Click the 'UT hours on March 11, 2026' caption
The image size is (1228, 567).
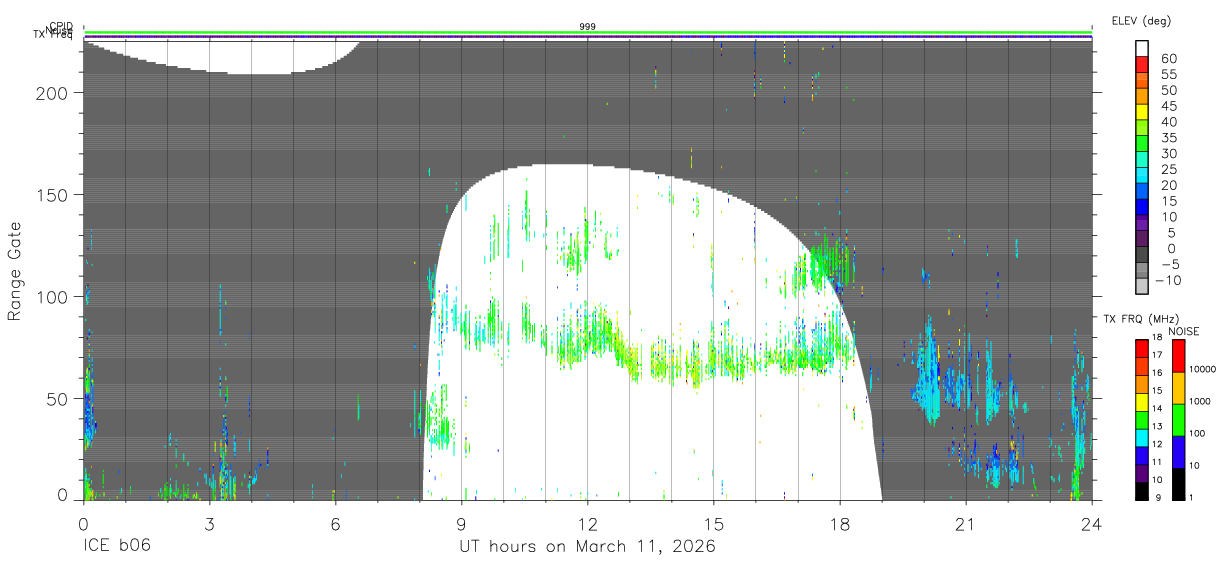click(587, 548)
